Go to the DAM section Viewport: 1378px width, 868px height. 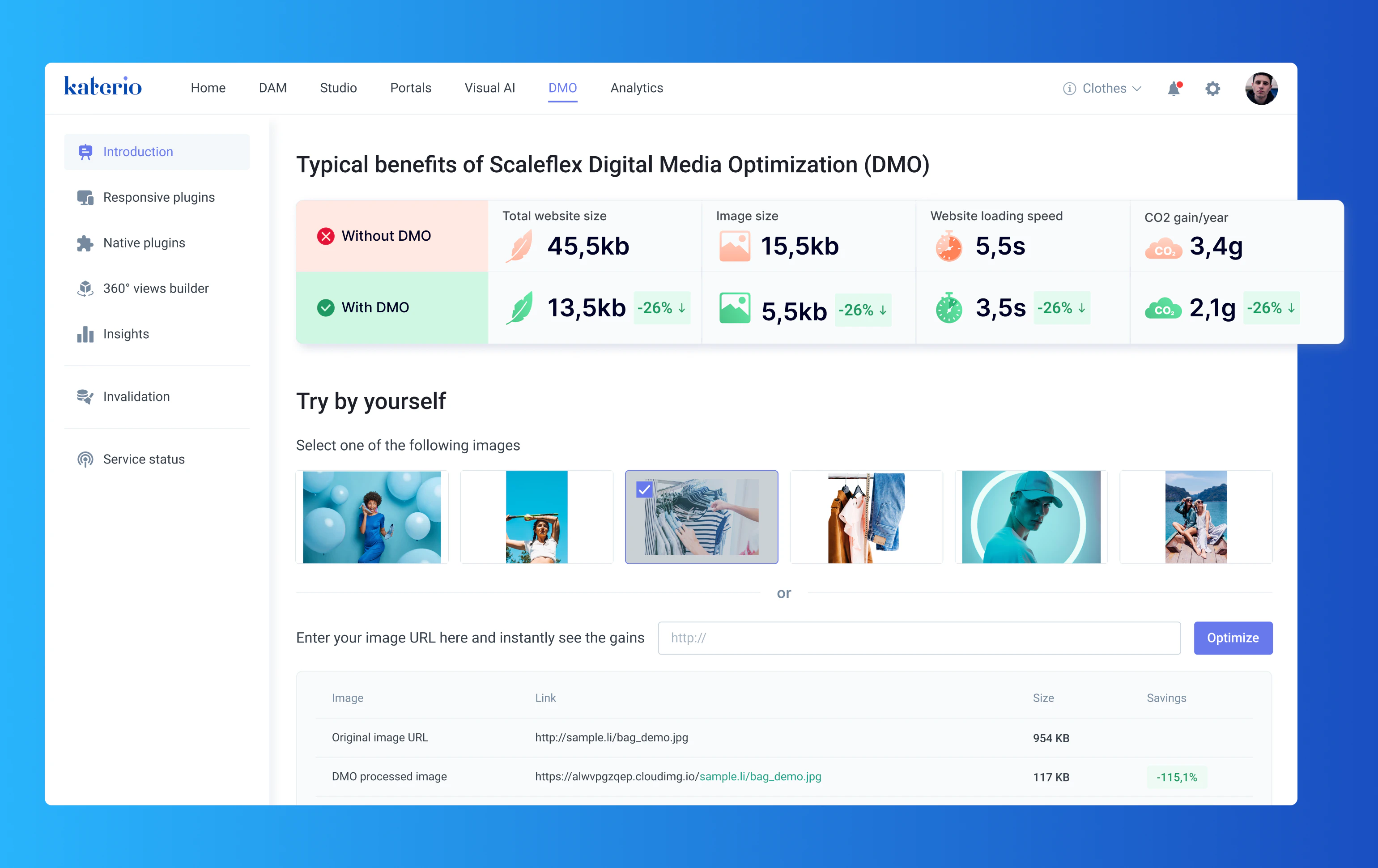pyautogui.click(x=272, y=88)
